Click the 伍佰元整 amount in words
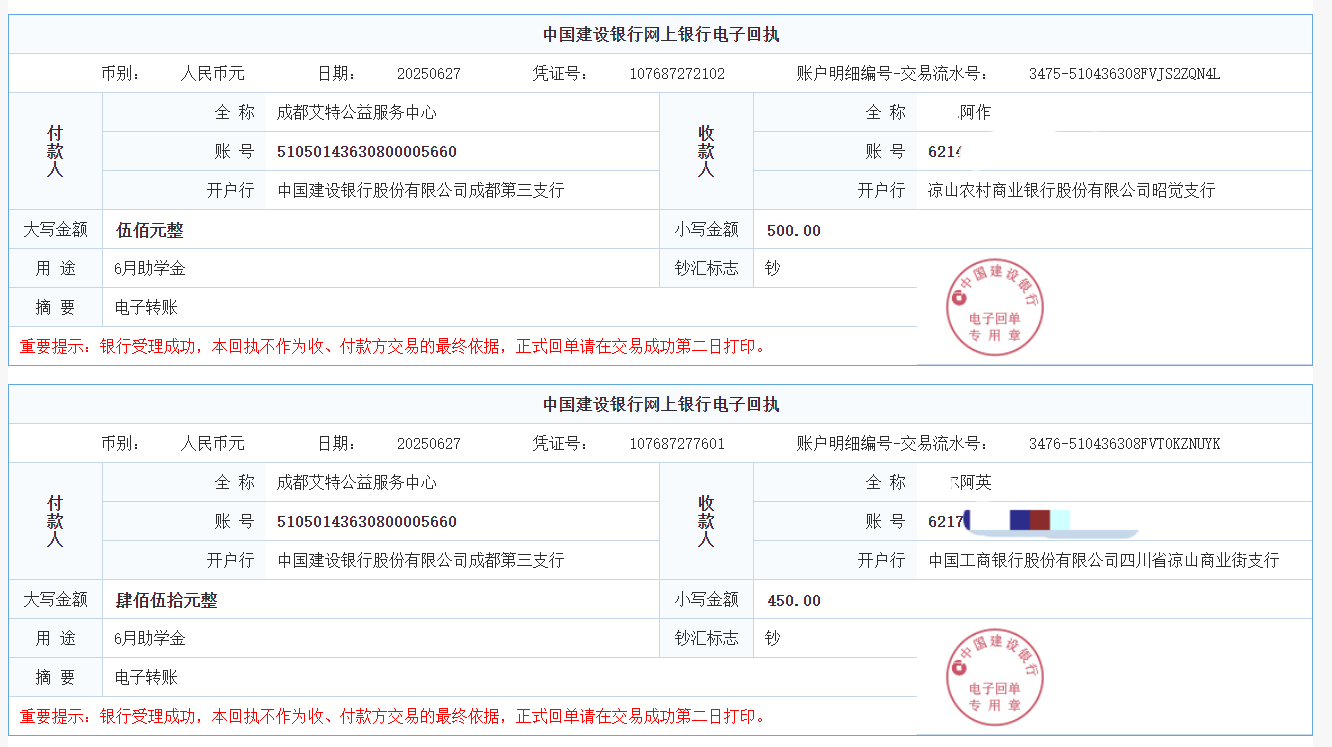 click(x=150, y=231)
